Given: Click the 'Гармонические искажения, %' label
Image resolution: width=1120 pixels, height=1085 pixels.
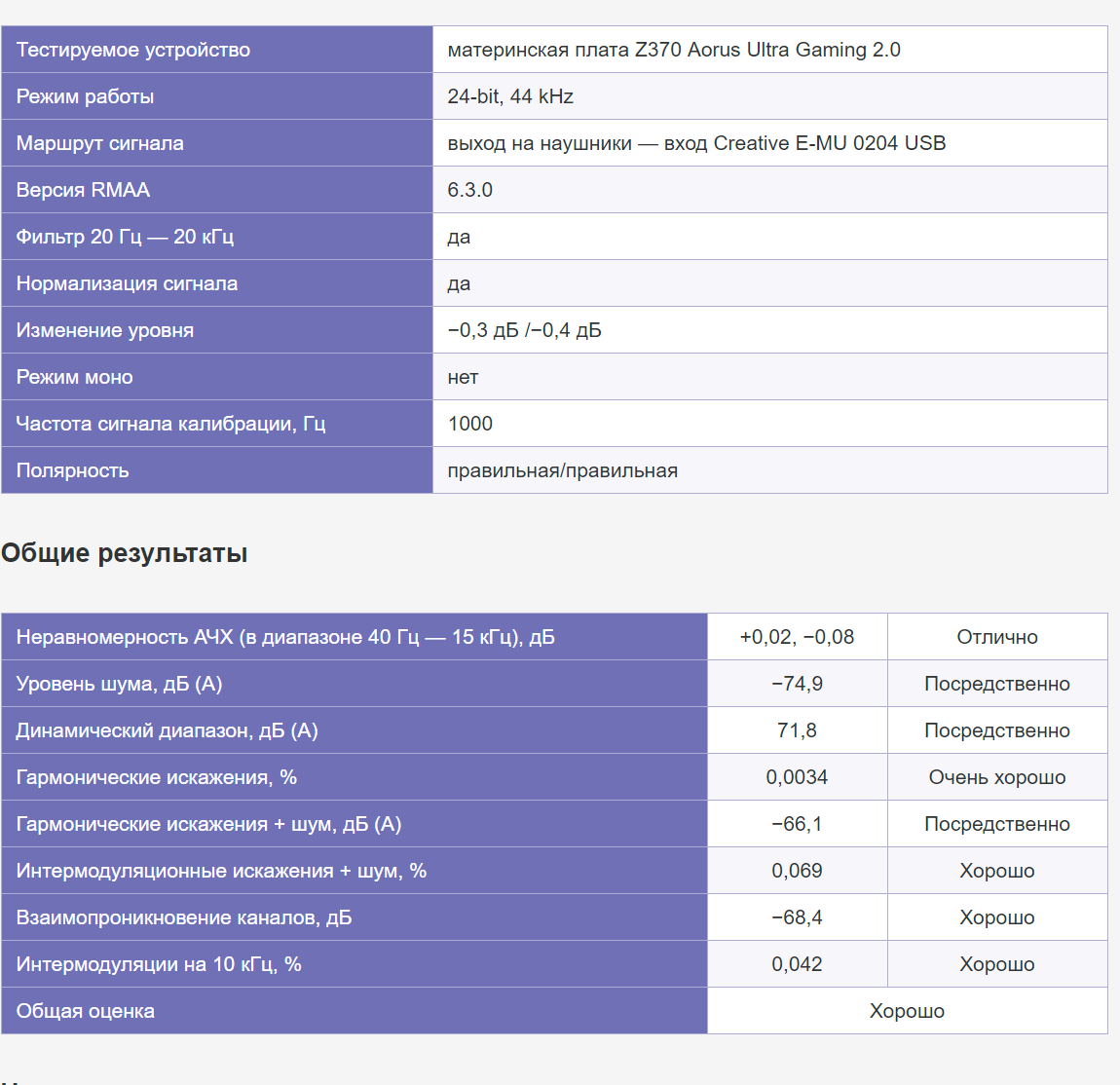Looking at the screenshot, I should (157, 777).
